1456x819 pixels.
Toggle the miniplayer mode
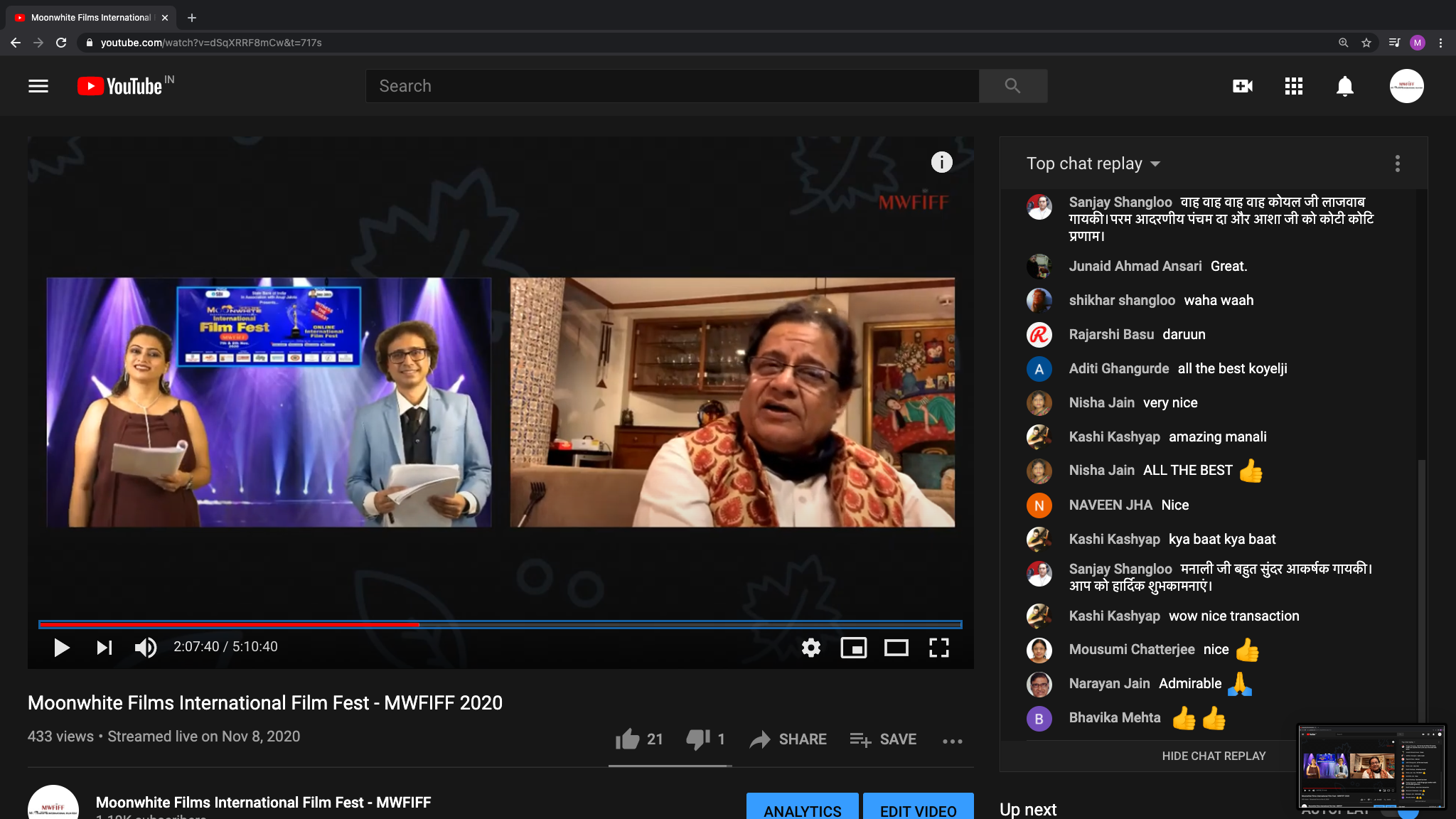pyautogui.click(x=854, y=648)
